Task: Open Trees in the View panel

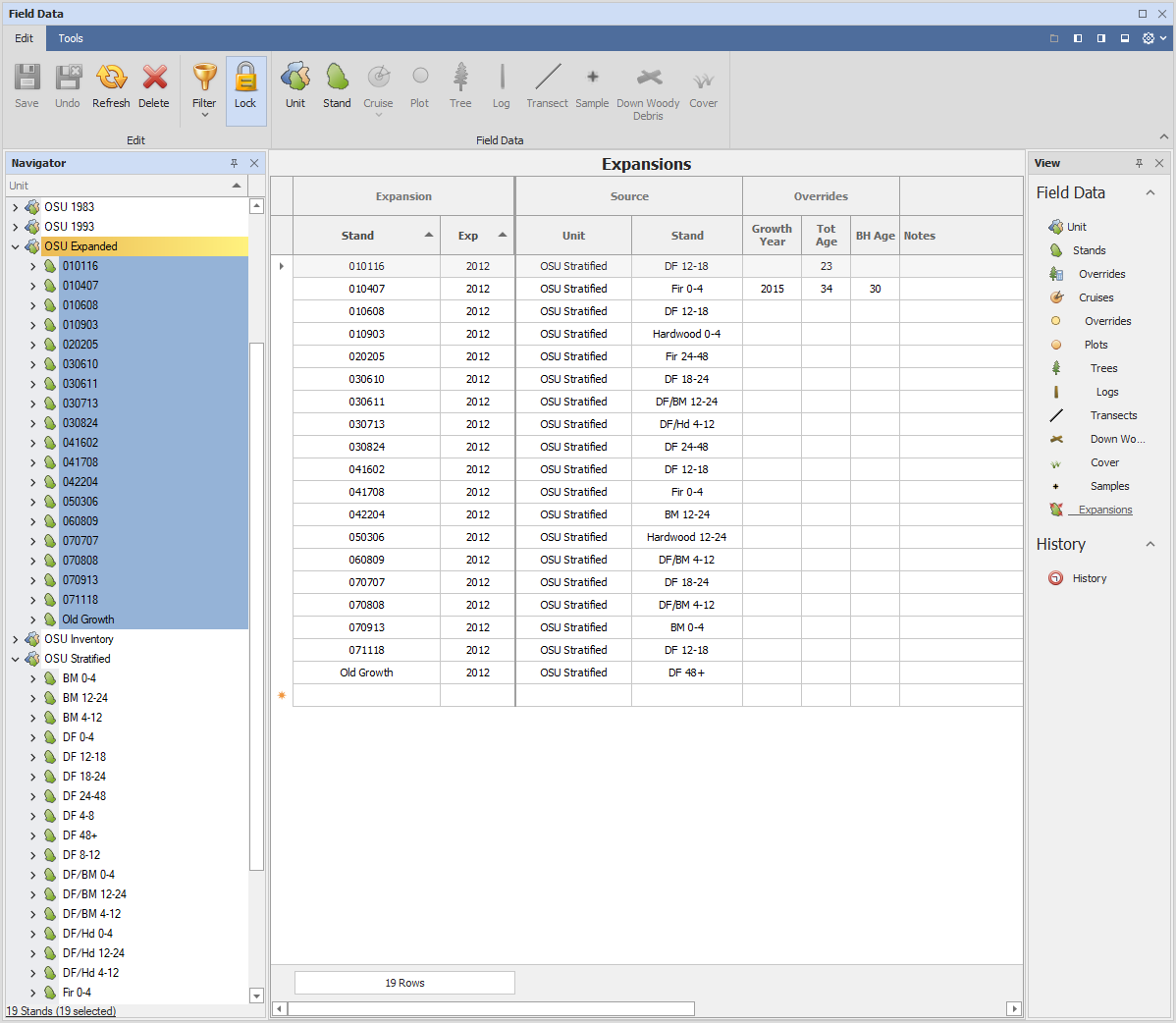Action: coord(1103,368)
